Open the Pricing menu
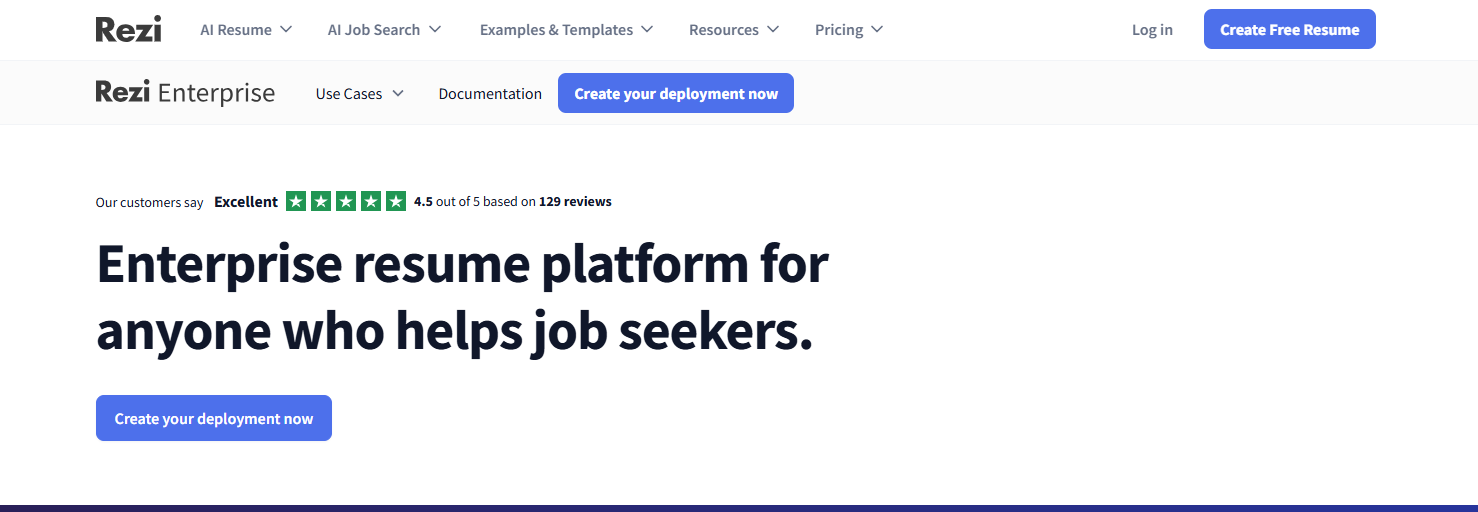The image size is (1478, 512). pos(849,30)
